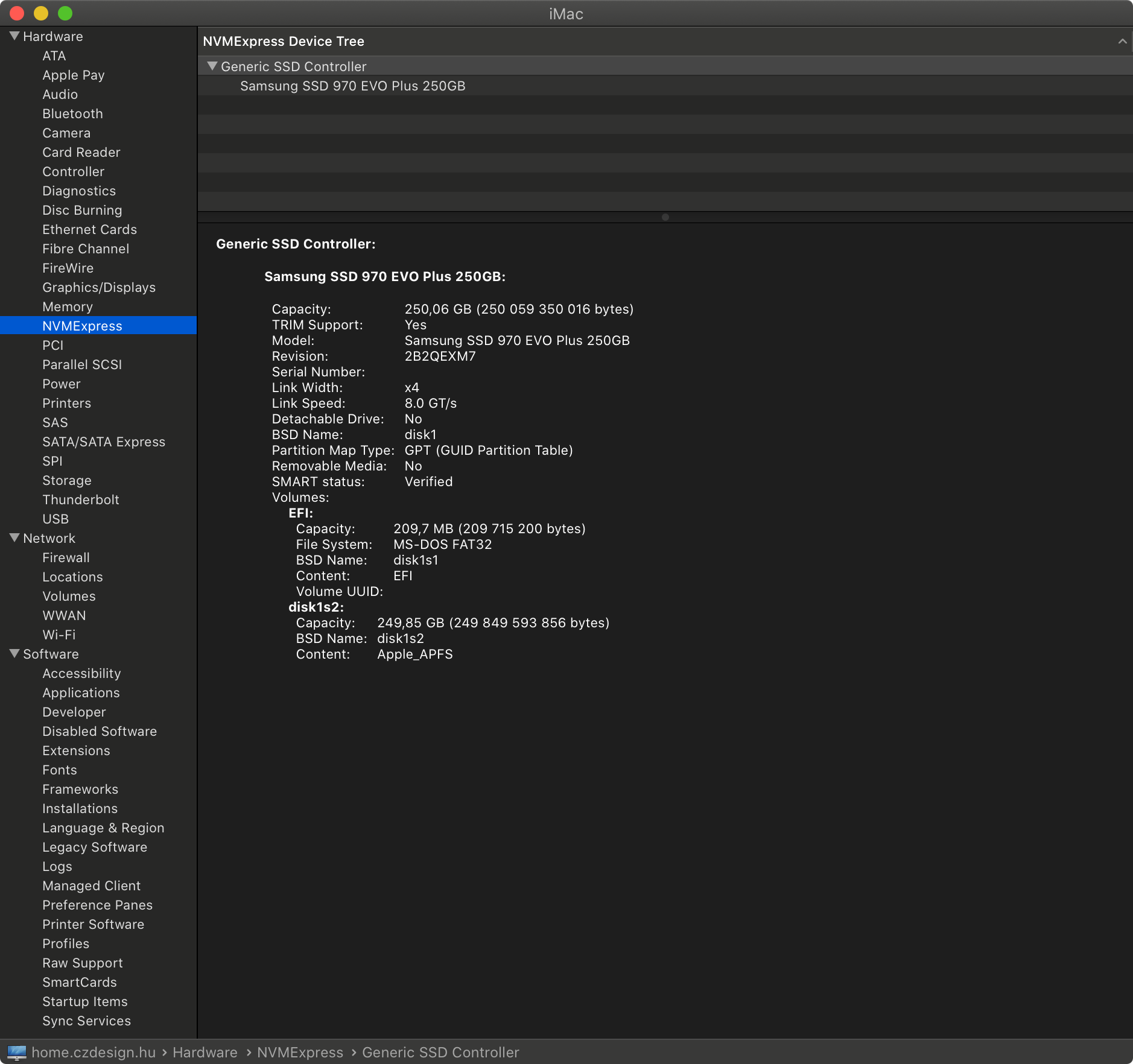
Task: Select Memory in the sidebar
Action: coord(68,306)
